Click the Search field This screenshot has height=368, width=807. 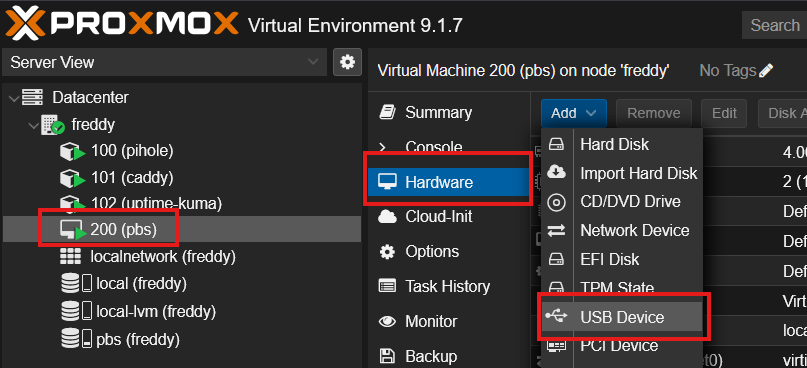775,25
